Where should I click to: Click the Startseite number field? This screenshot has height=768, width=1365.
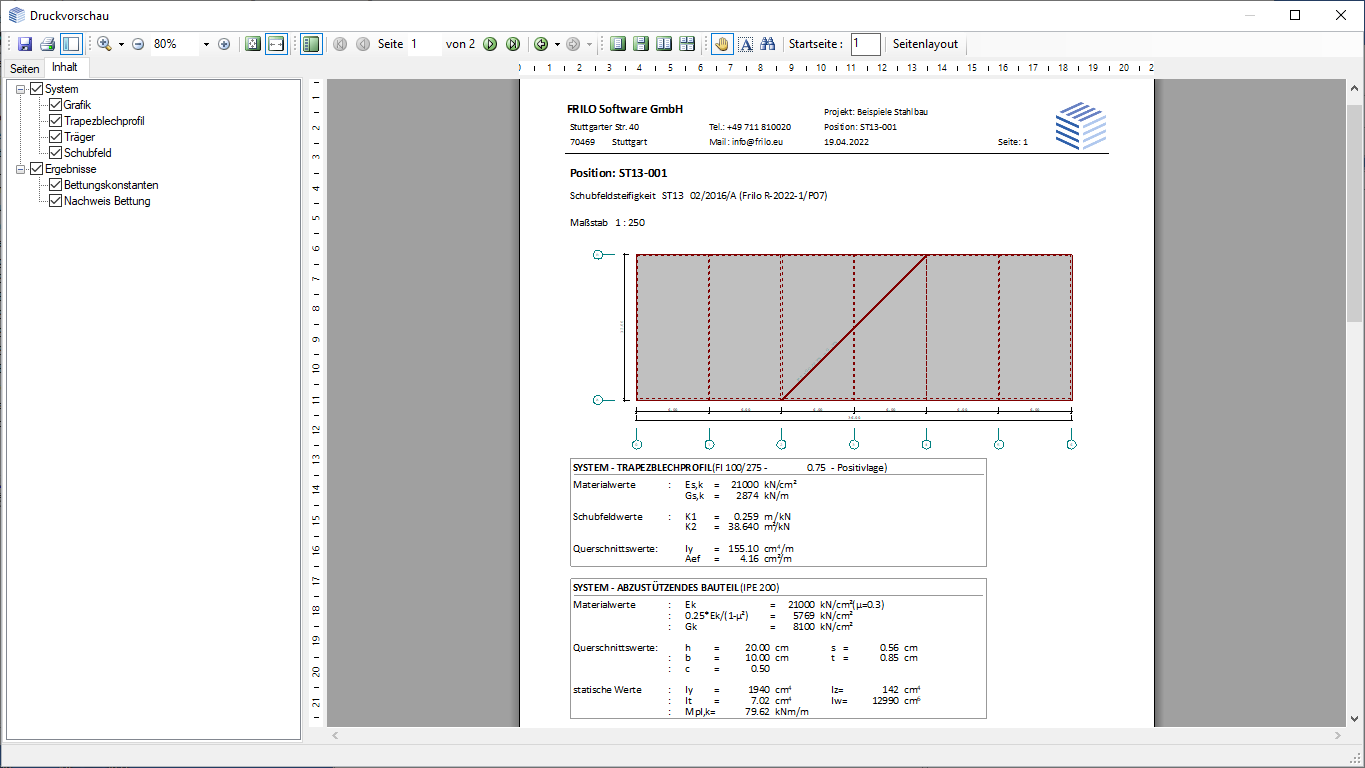(866, 44)
